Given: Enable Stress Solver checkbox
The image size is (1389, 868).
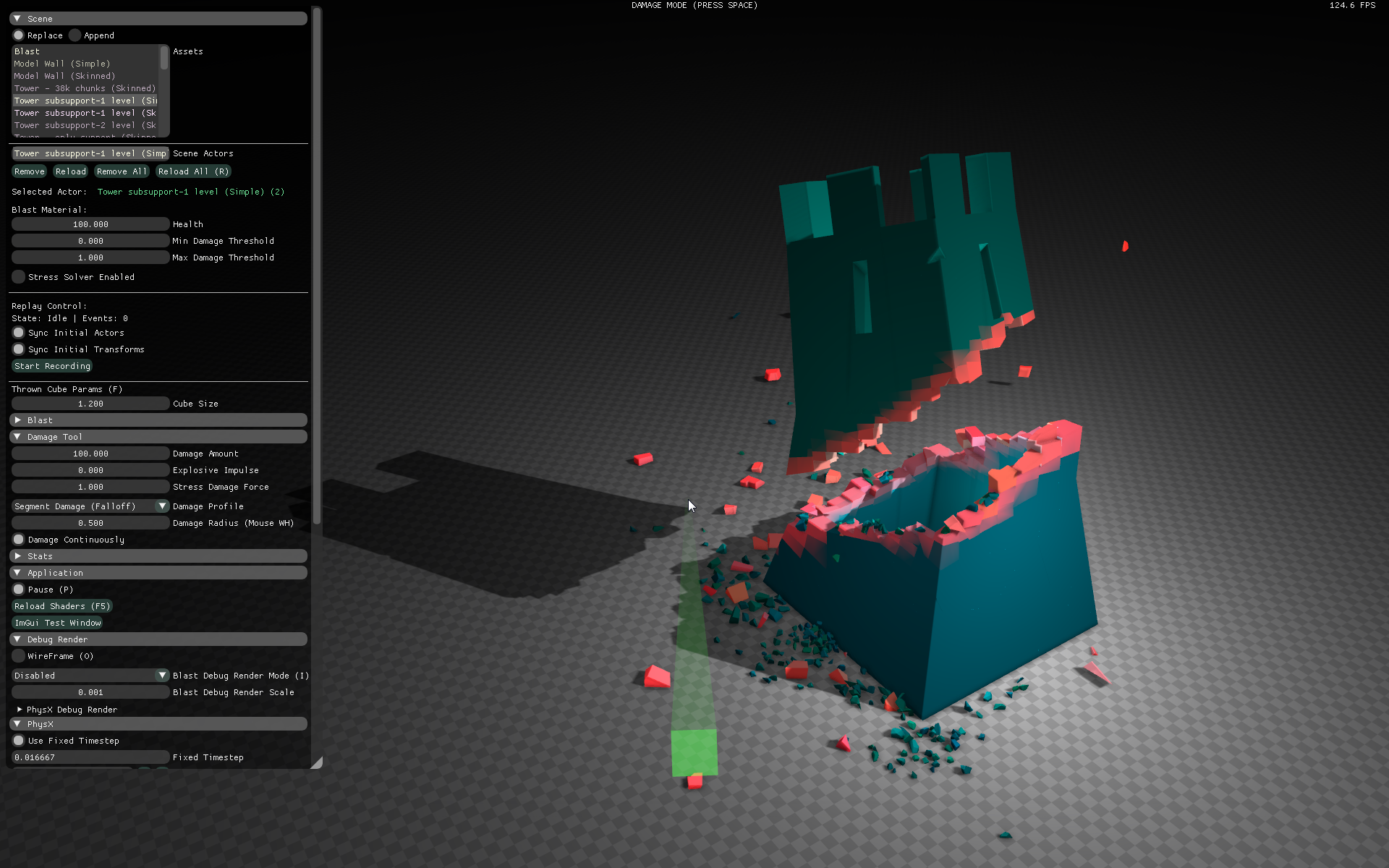Looking at the screenshot, I should [x=19, y=277].
